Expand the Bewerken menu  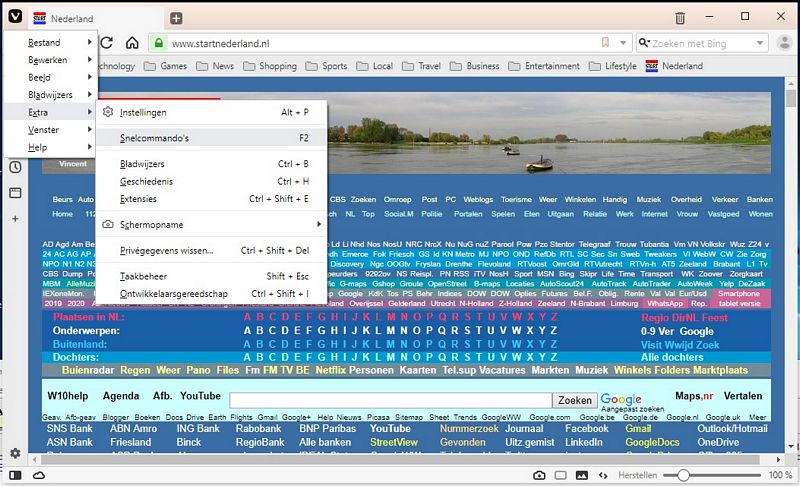50,60
